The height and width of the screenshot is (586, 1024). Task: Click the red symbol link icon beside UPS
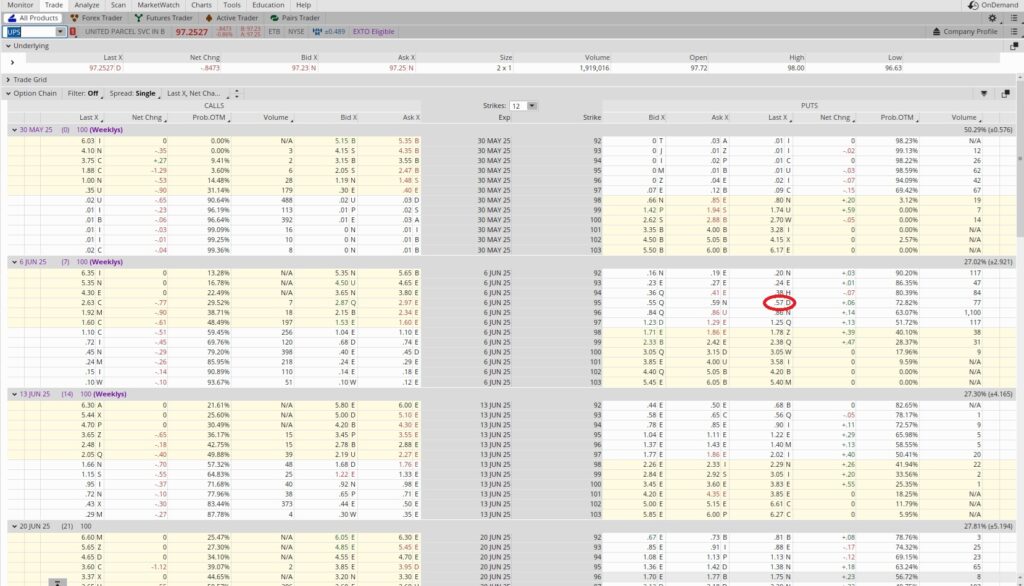click(x=73, y=31)
